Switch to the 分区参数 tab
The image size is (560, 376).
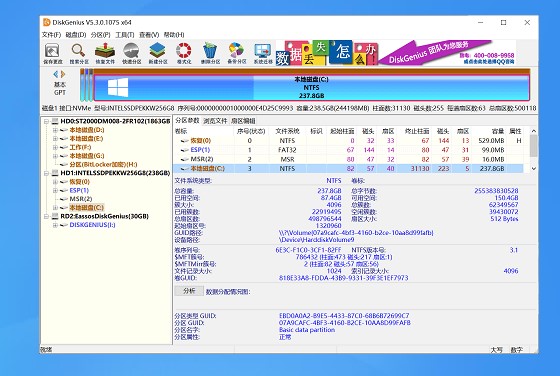coord(188,121)
